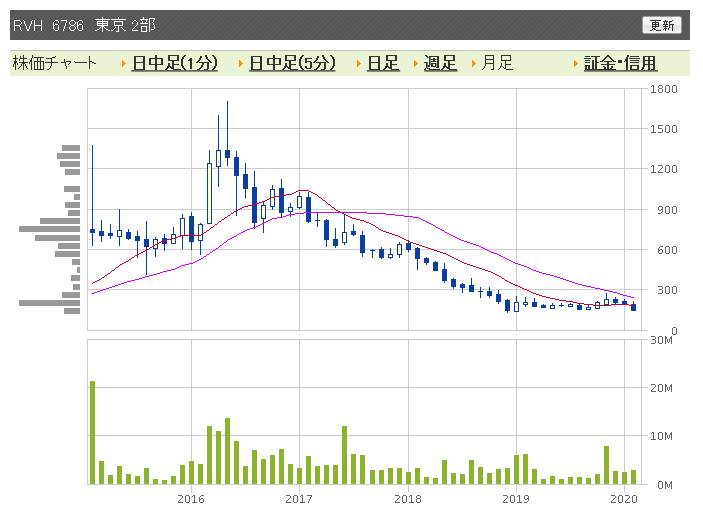Click the 20M volume axis label
703x524 pixels.
[x=661, y=388]
